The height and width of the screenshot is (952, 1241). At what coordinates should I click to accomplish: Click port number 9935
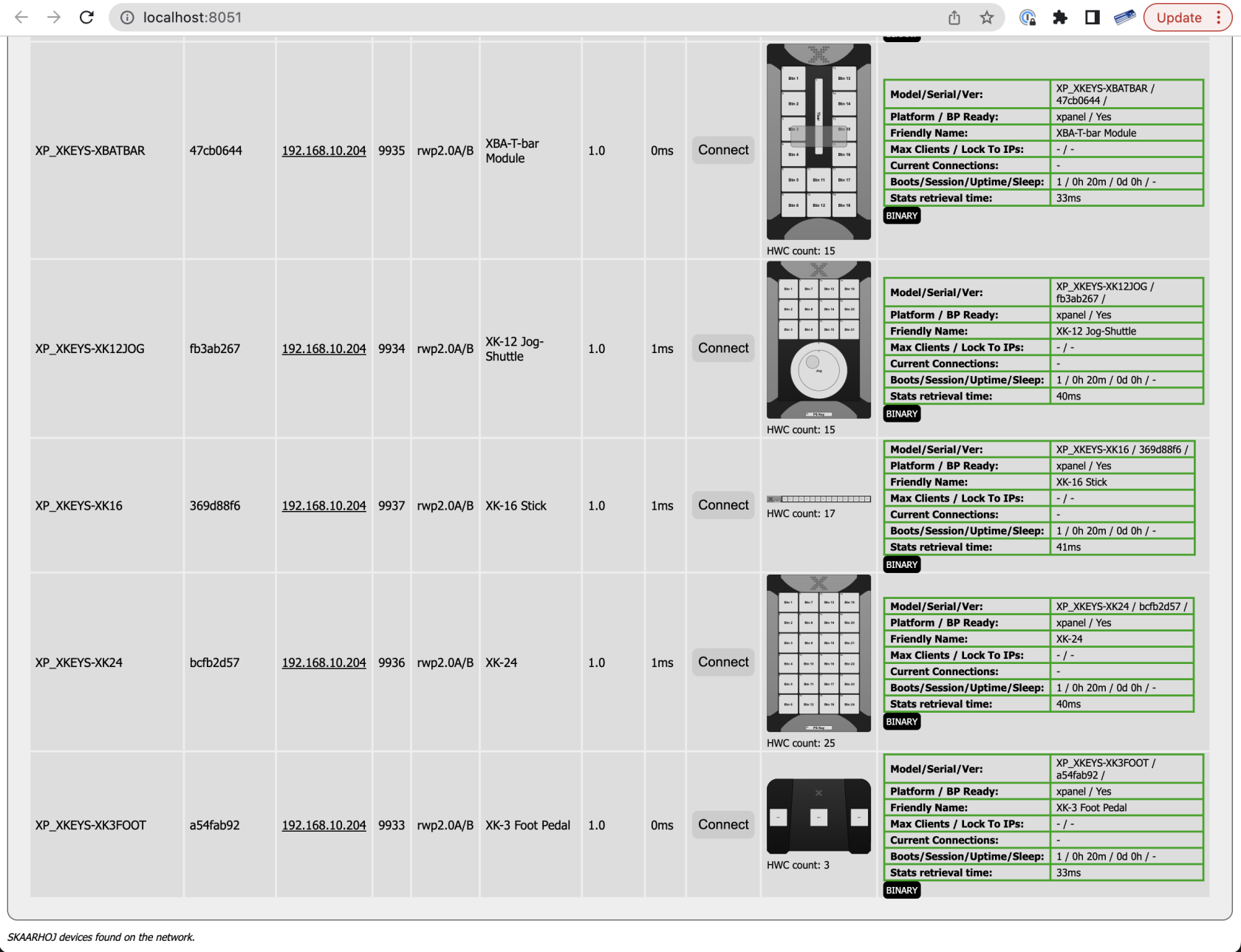[x=392, y=151]
